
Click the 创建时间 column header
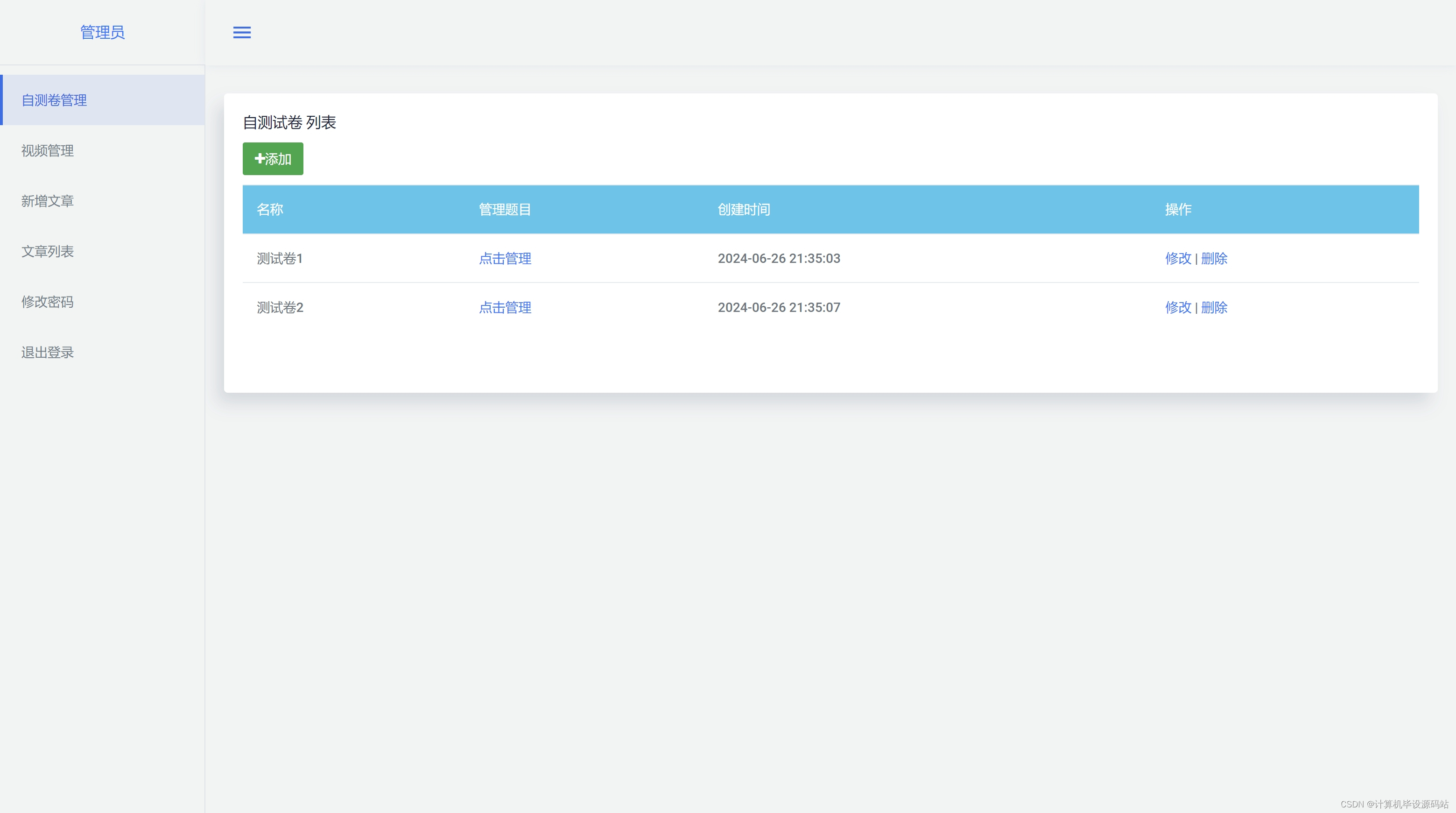[x=743, y=209]
